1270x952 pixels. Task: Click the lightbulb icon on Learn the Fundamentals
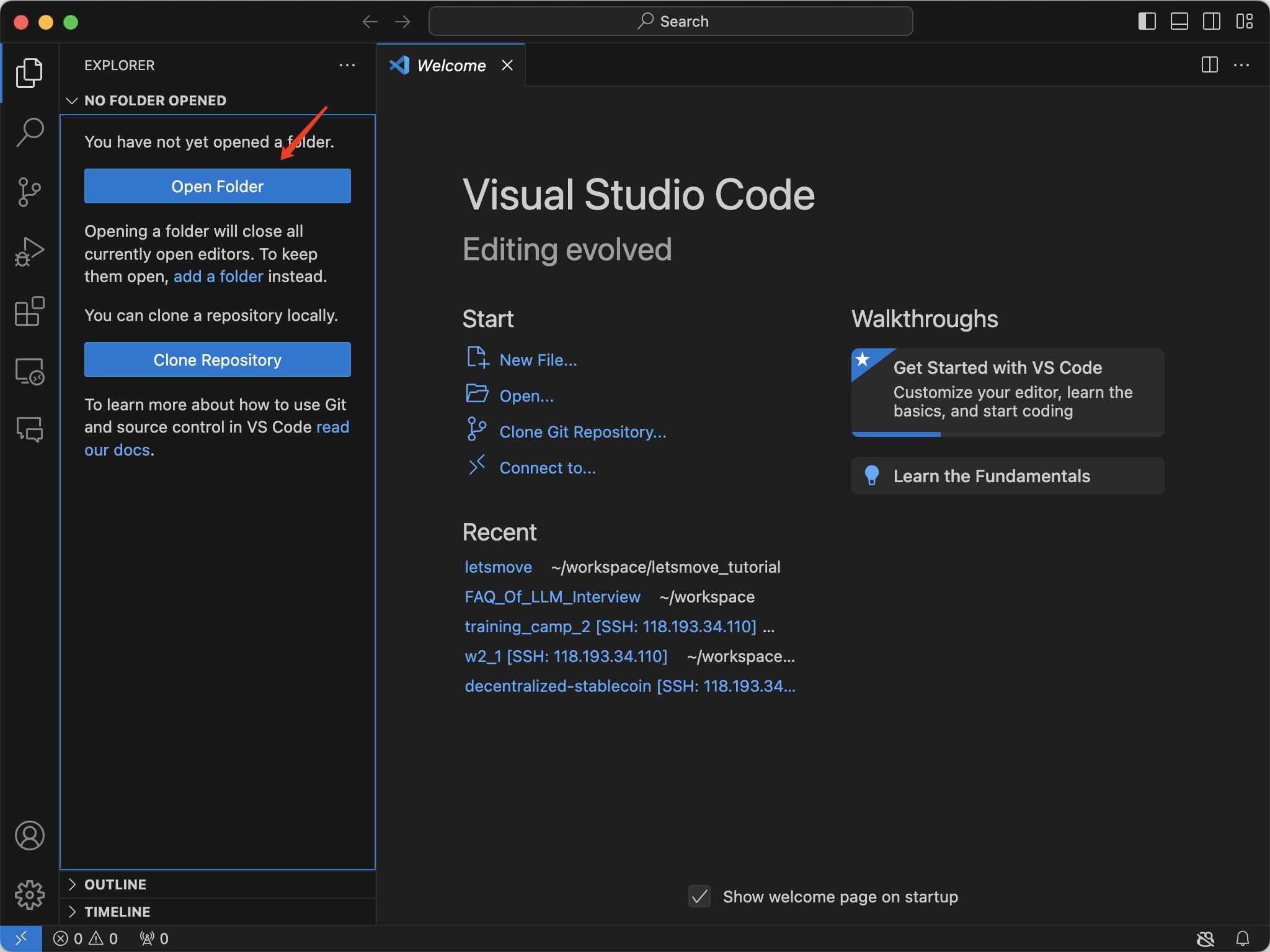click(871, 475)
